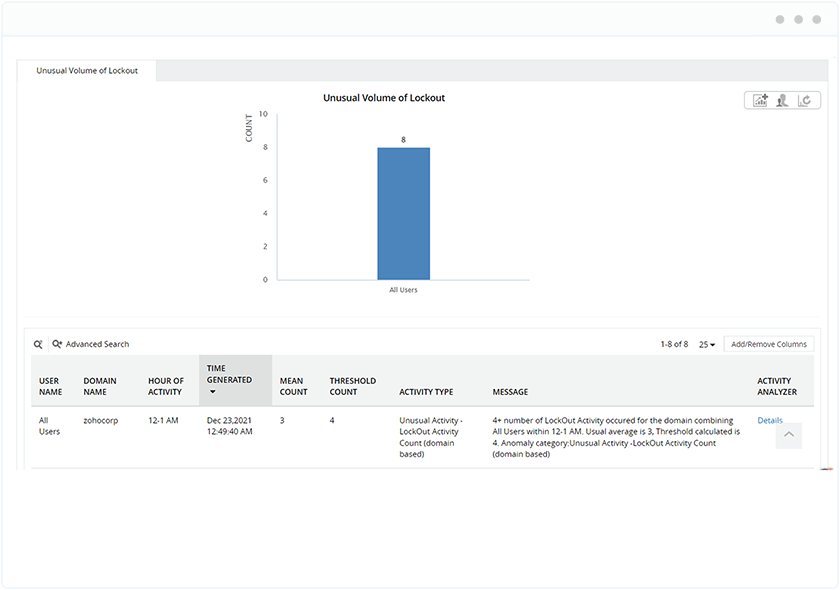Click the All Users cell in table row

49,426
